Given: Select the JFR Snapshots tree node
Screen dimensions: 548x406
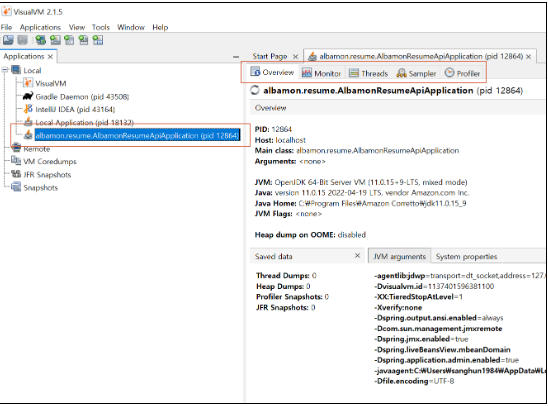Looking at the screenshot, I should pyautogui.click(x=47, y=174).
